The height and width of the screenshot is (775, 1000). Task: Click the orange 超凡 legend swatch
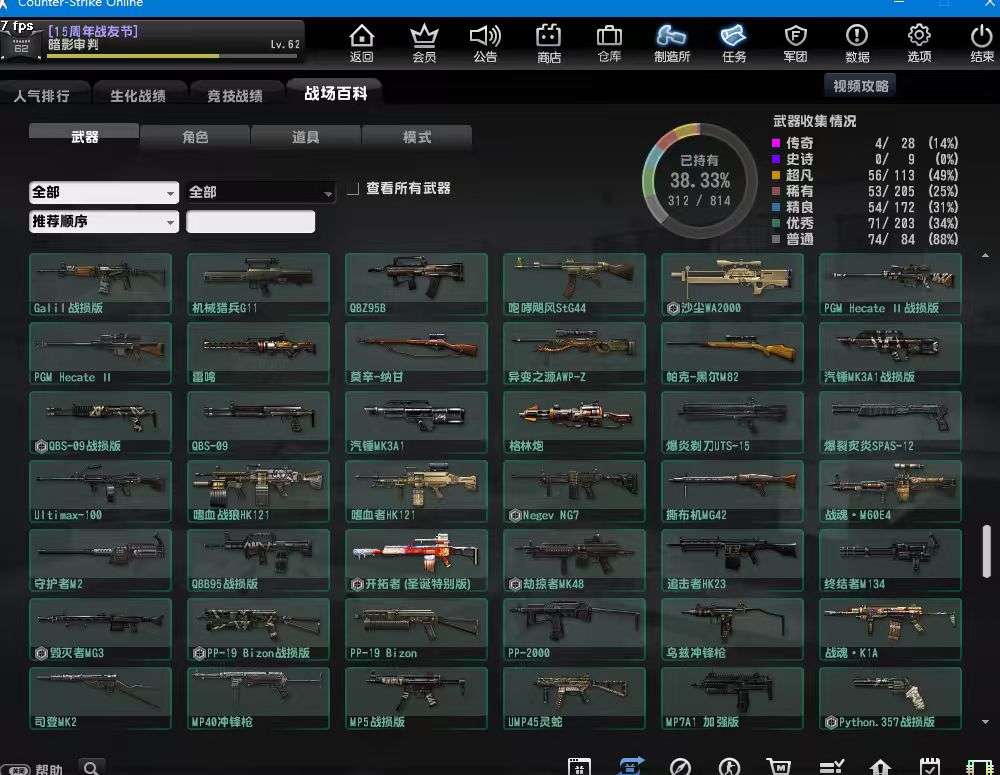pyautogui.click(x=776, y=175)
